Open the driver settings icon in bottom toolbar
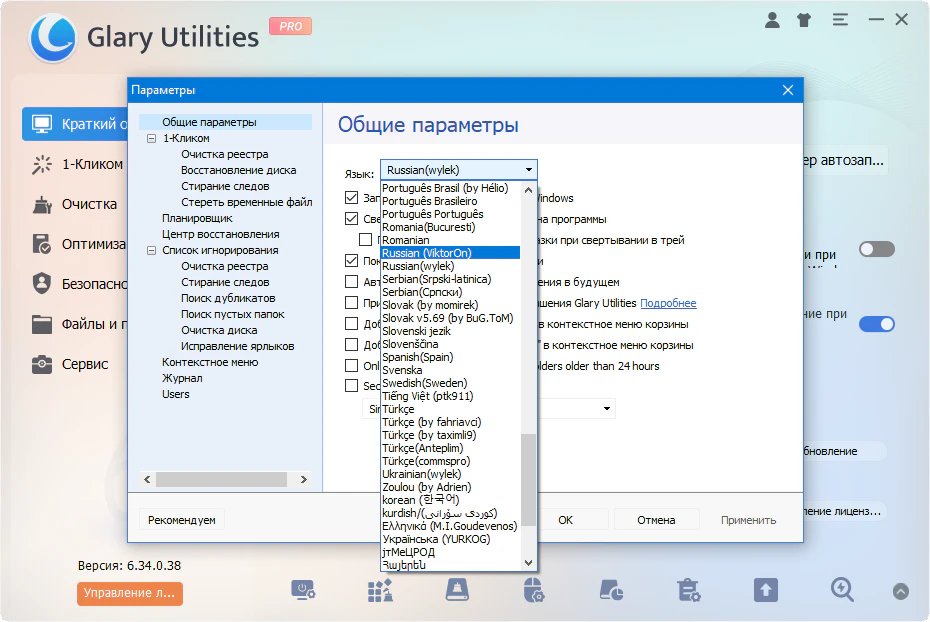This screenshot has width=930, height=622. point(533,592)
